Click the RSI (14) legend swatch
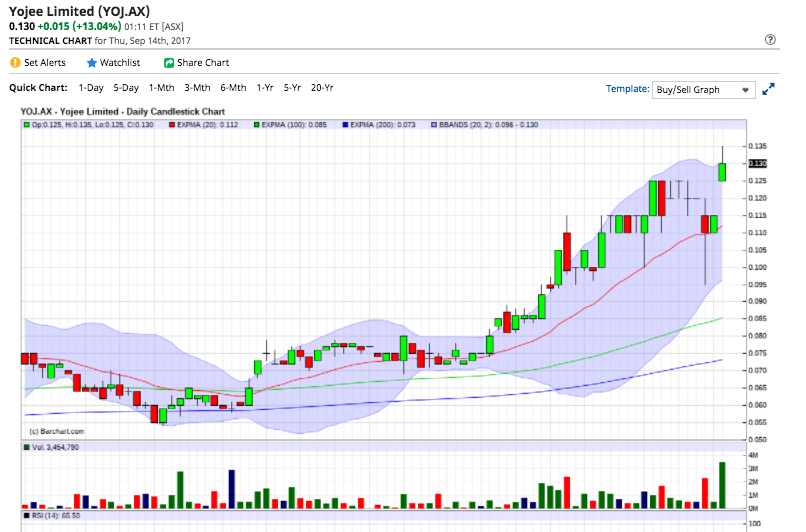Viewport: 806px width, 532px height. click(x=27, y=516)
